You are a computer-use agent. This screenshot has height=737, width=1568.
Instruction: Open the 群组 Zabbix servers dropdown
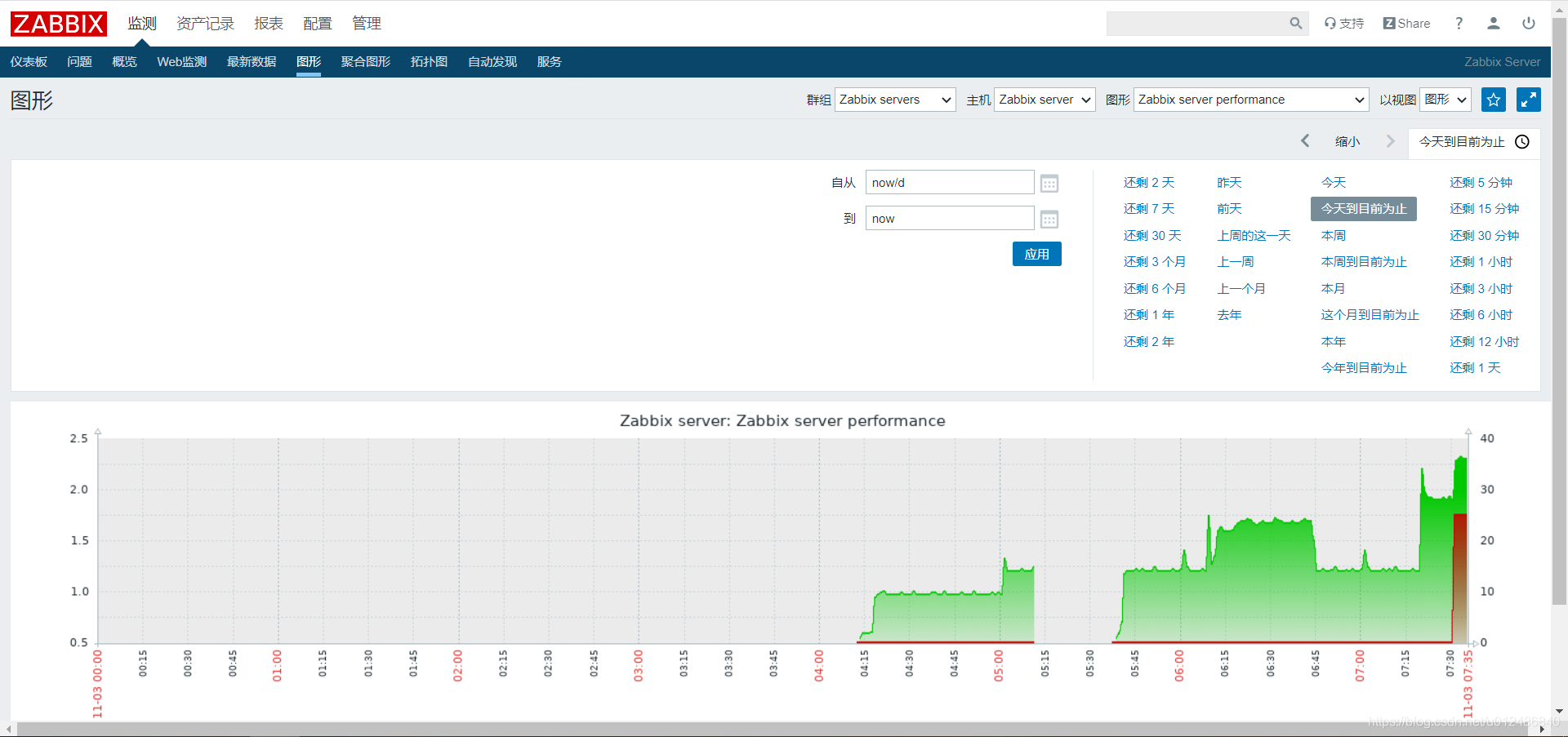(x=895, y=100)
